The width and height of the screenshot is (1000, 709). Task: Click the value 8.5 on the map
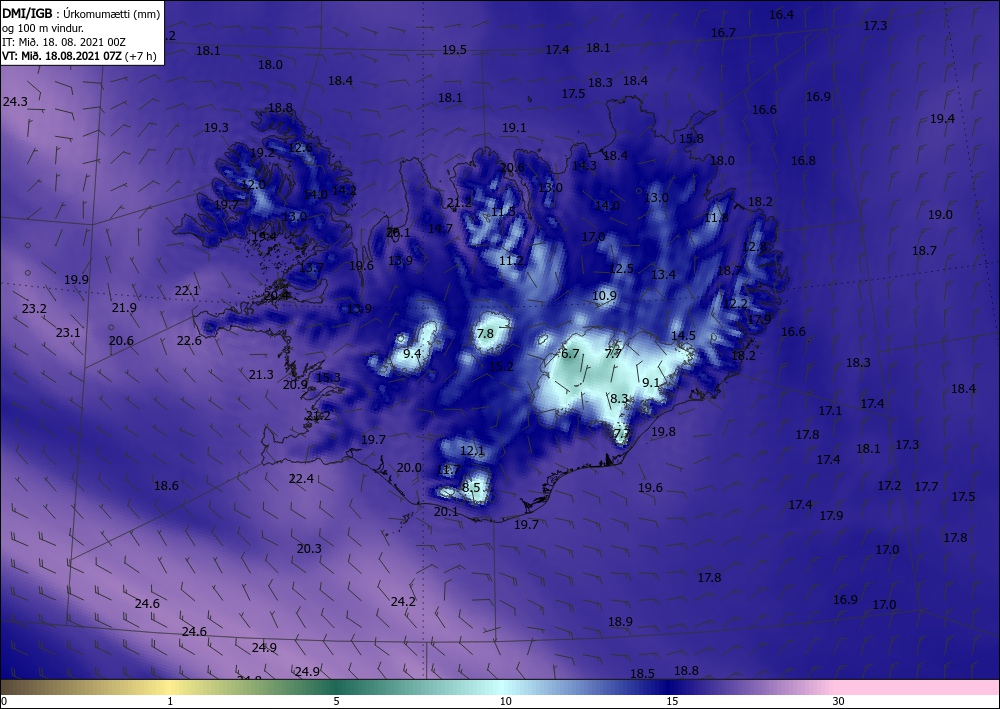[x=471, y=487]
